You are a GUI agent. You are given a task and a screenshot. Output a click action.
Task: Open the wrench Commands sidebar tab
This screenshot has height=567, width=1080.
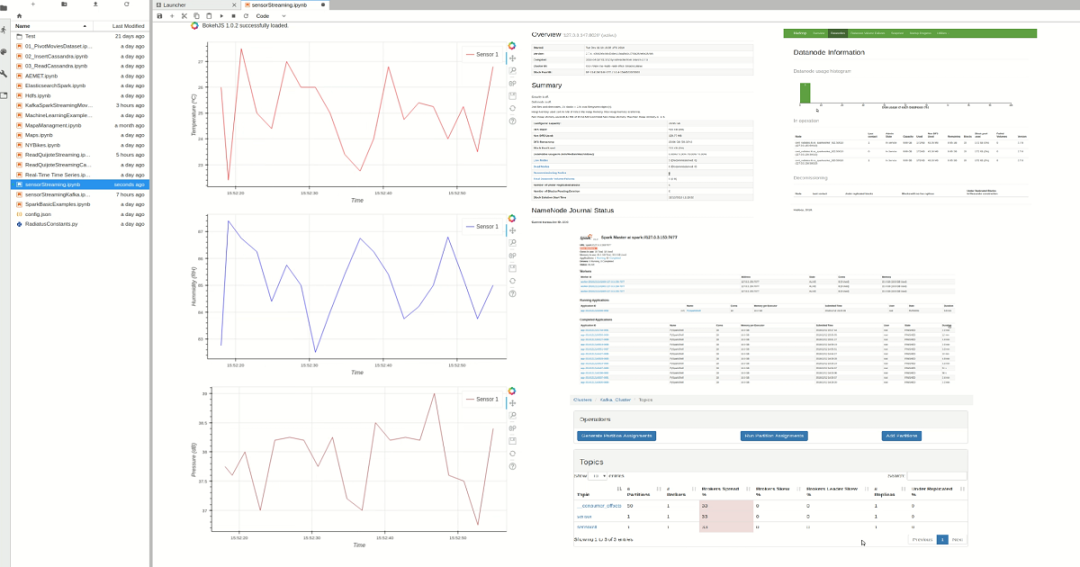[x=4, y=73]
